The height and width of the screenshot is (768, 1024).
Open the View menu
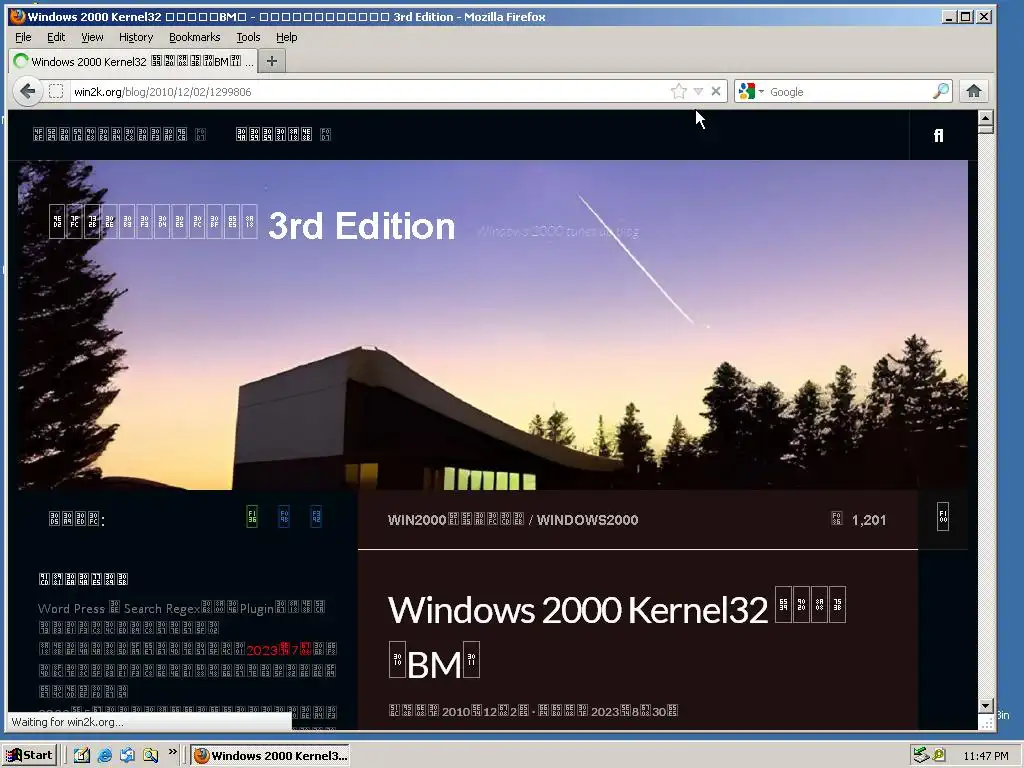pos(92,37)
